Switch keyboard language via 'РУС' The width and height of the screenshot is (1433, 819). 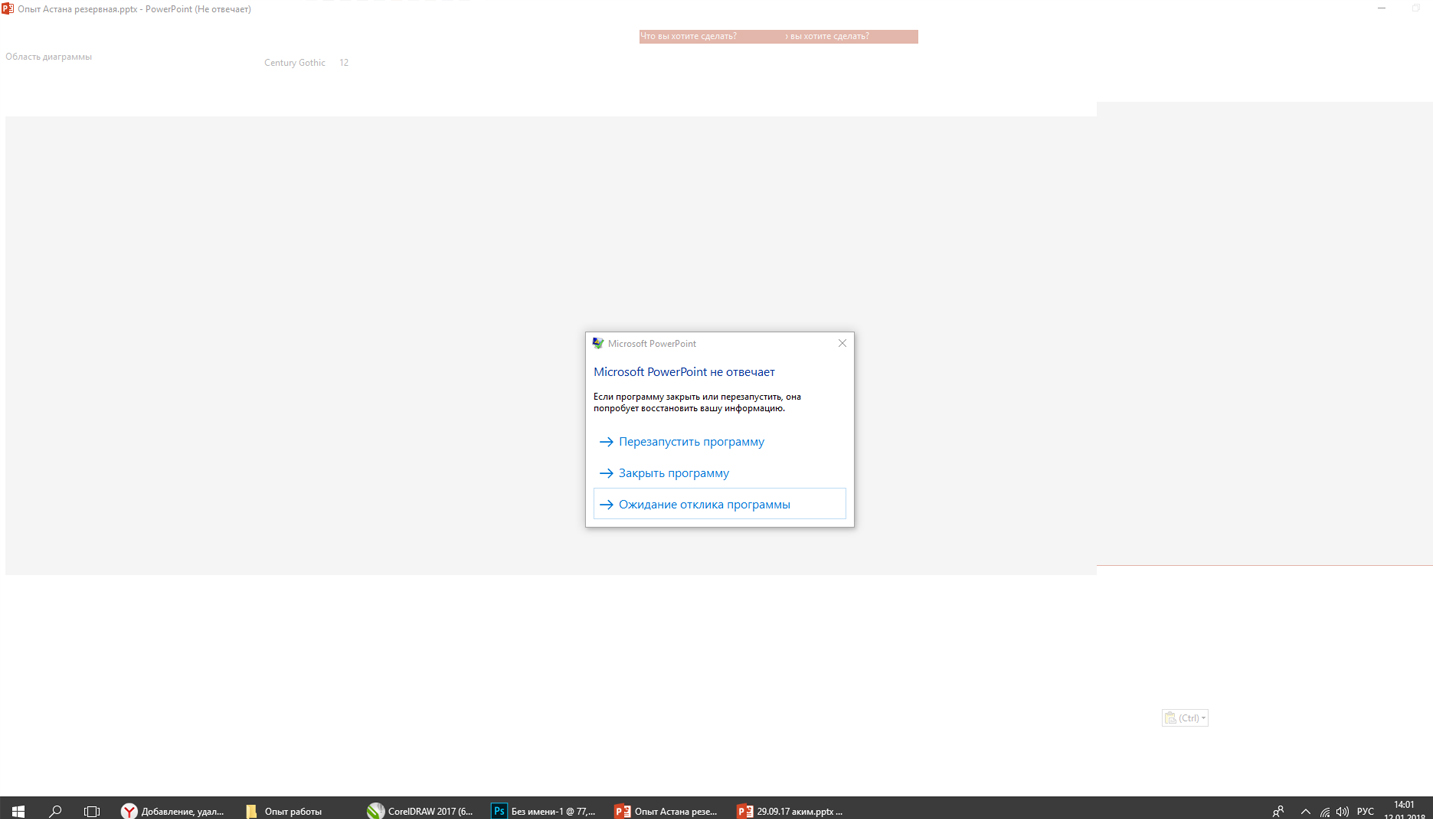pyautogui.click(x=1365, y=811)
